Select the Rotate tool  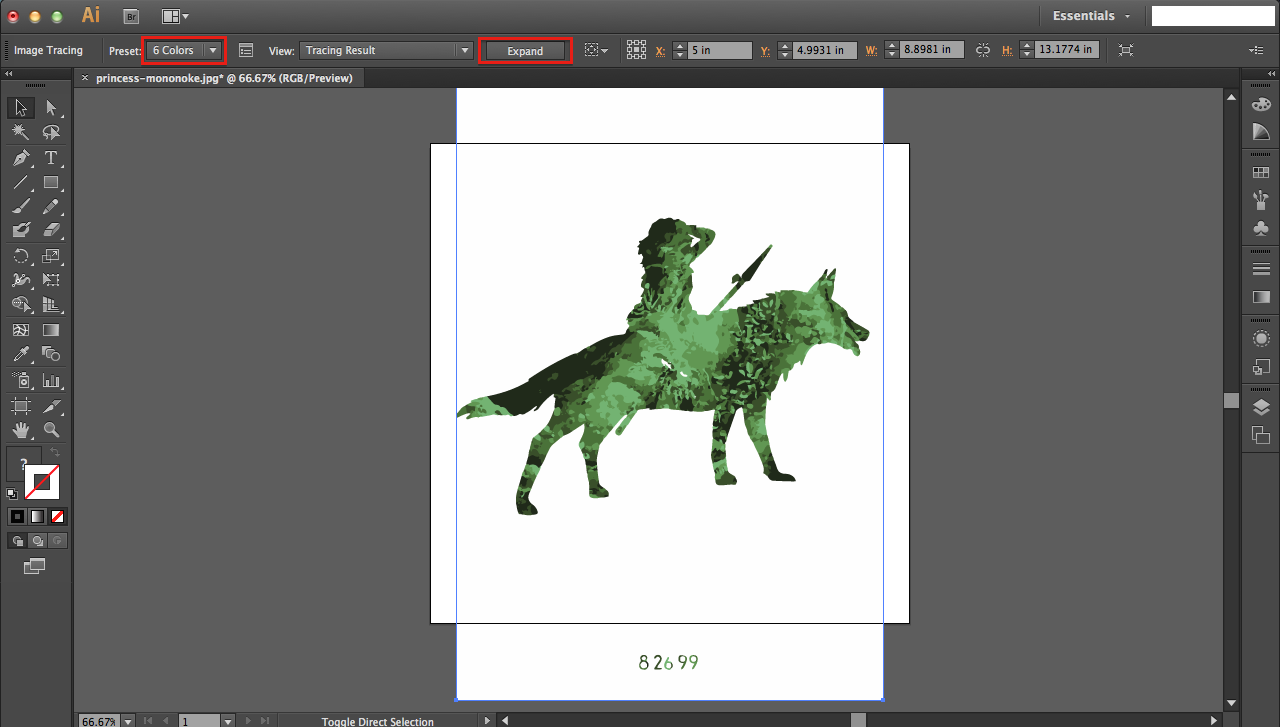(x=21, y=256)
